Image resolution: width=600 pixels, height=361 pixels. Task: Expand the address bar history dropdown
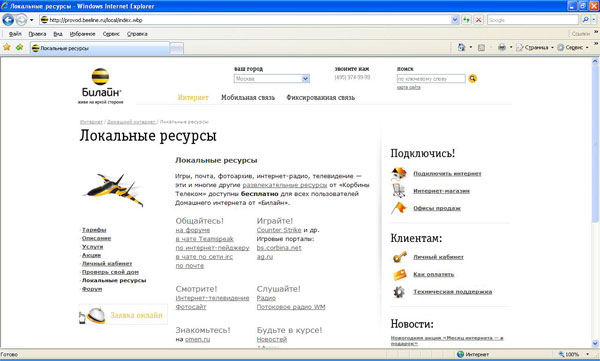455,20
